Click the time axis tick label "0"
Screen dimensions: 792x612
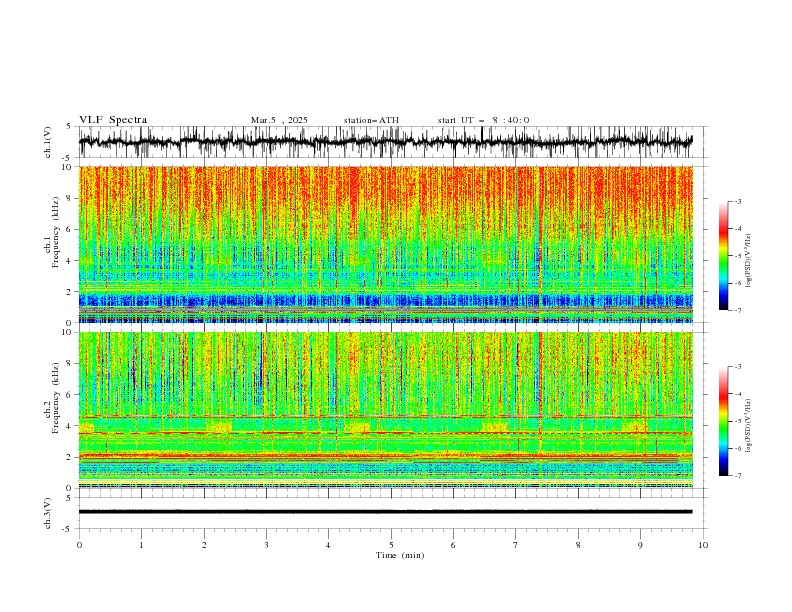coord(79,545)
